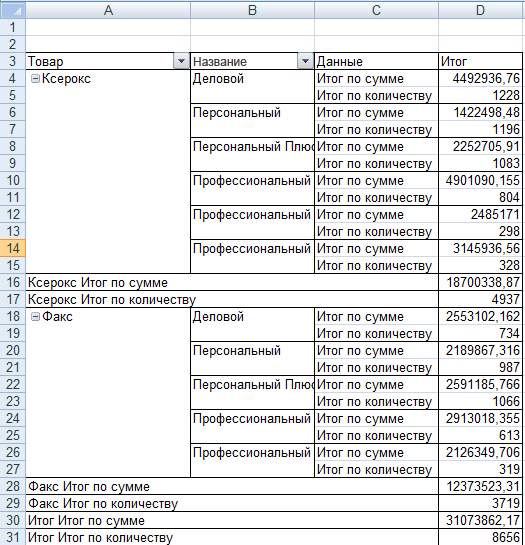Select column D header
The image size is (525, 545).
click(480, 10)
